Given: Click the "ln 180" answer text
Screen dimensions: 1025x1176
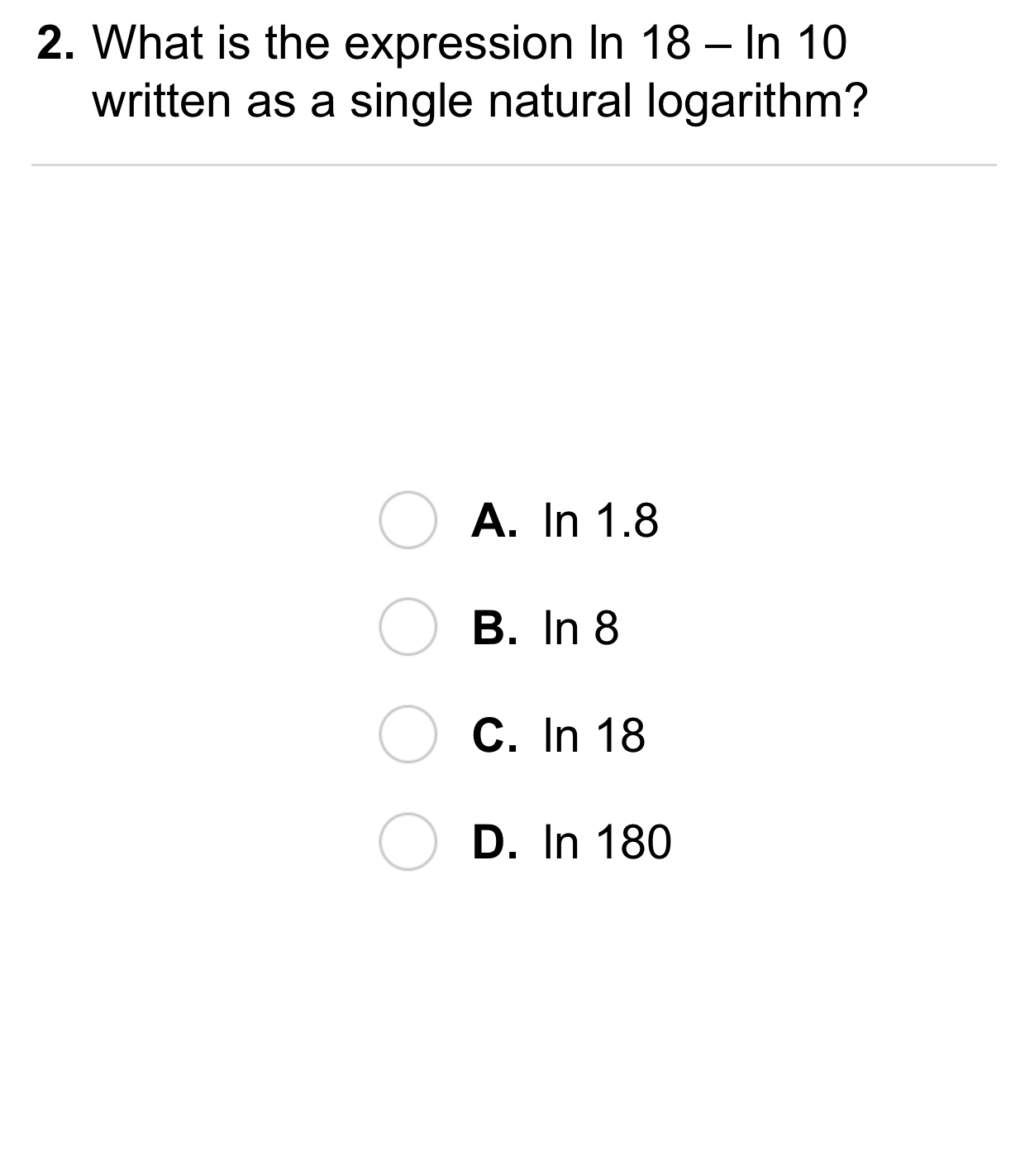Looking at the screenshot, I should (608, 843).
